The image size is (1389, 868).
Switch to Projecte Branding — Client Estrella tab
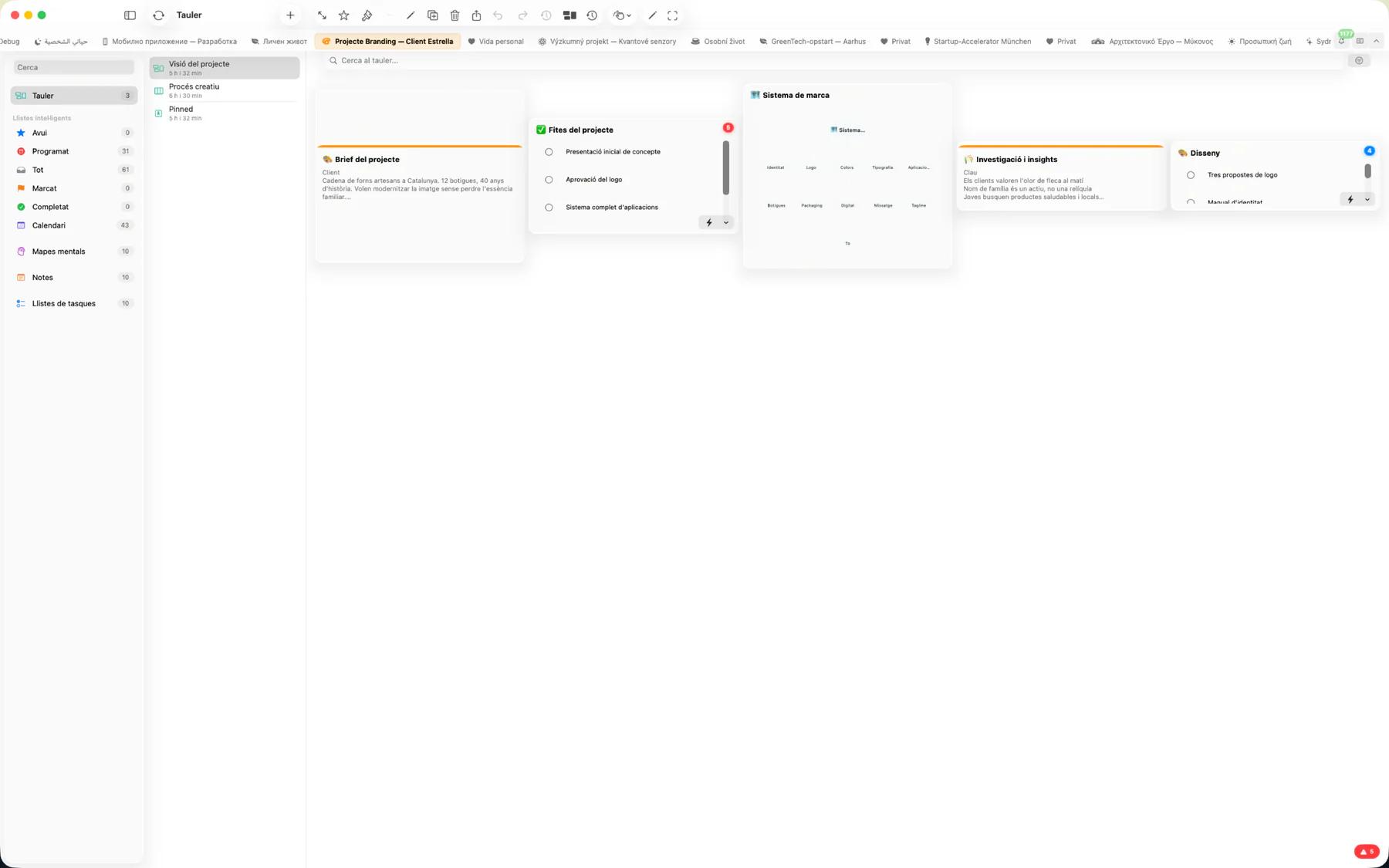click(x=387, y=42)
